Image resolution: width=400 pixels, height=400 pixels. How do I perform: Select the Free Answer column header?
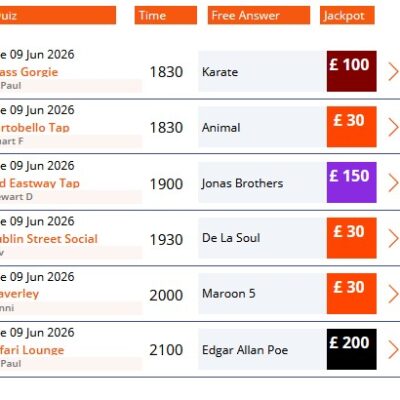[x=259, y=15]
